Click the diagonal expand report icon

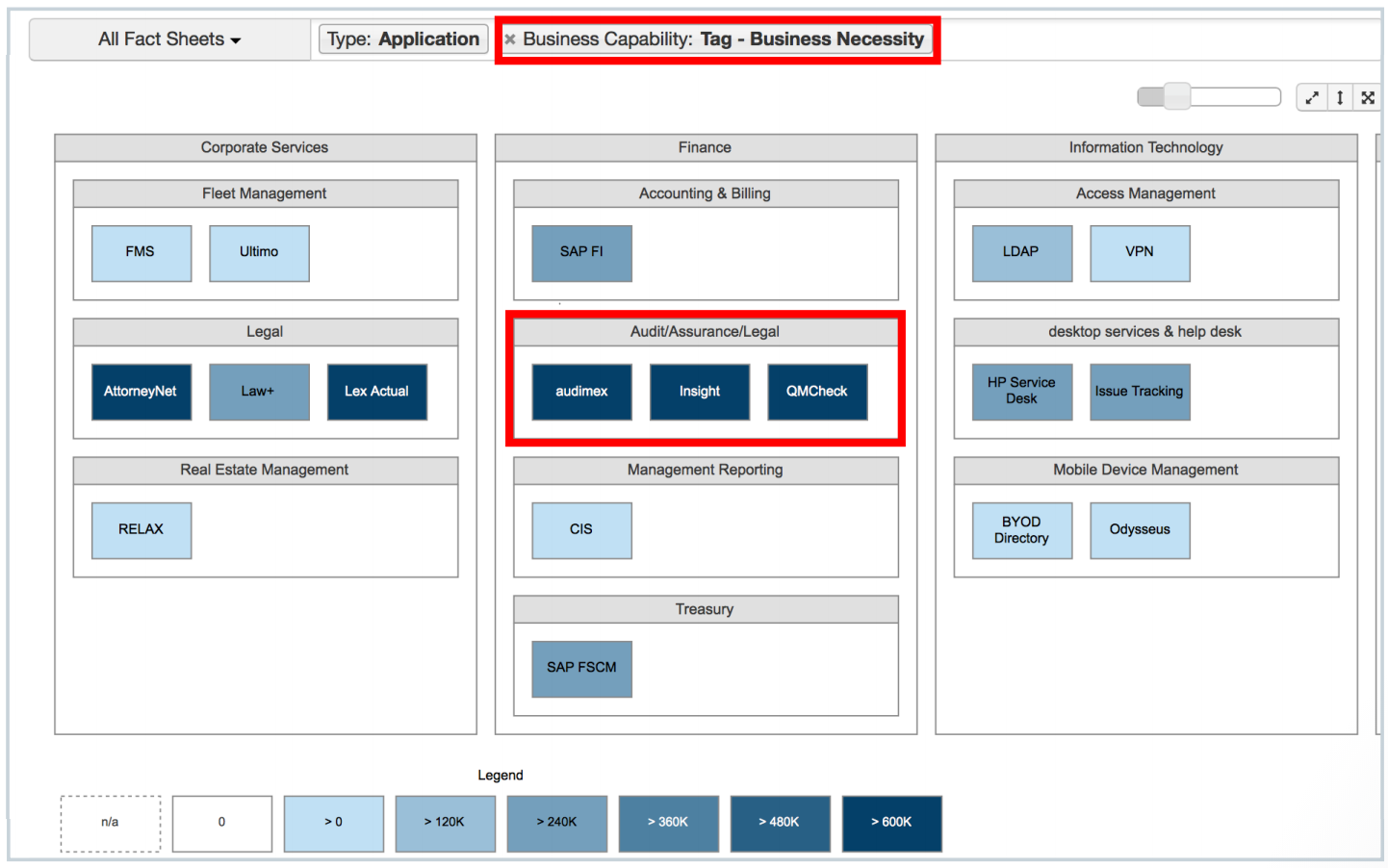coord(1311,97)
